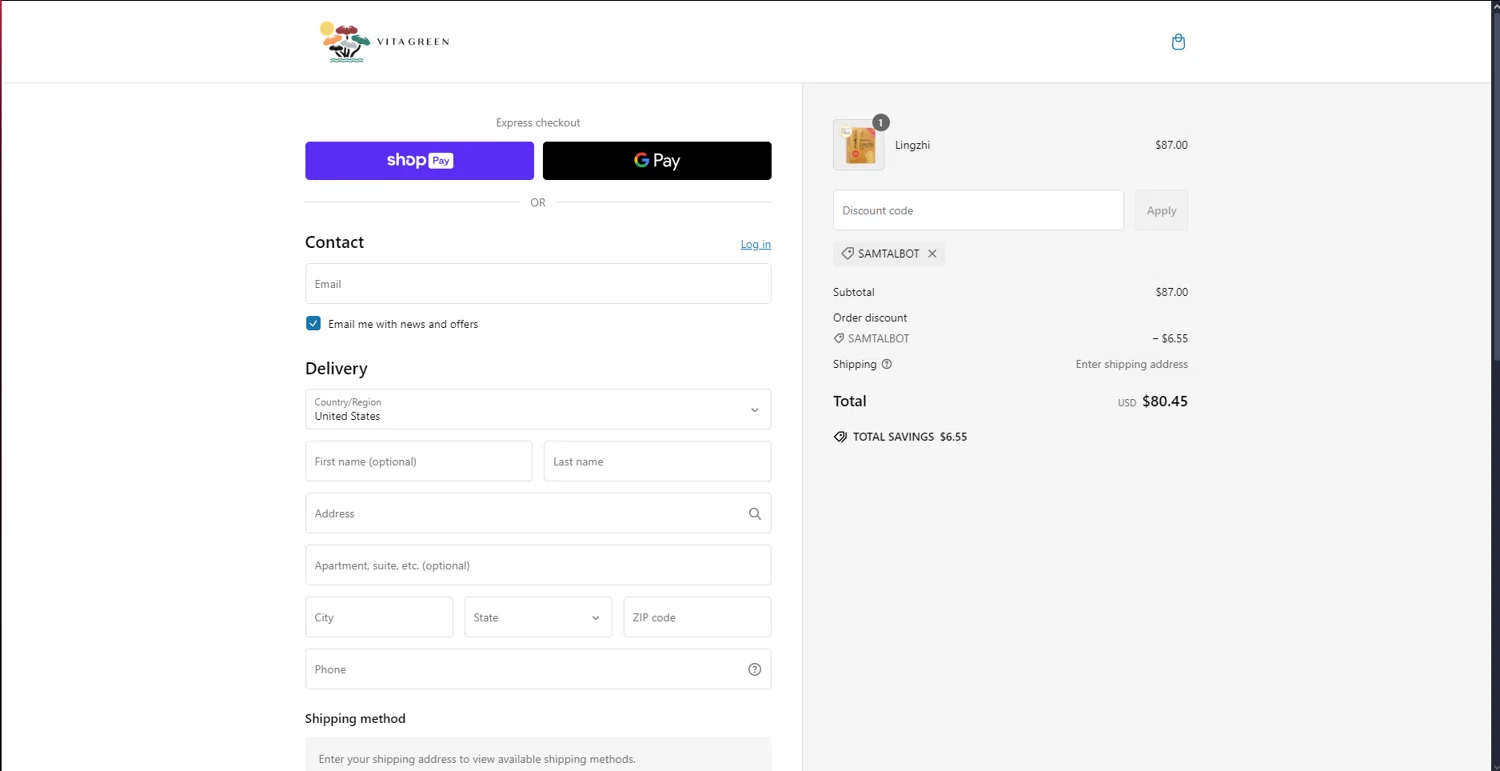Image resolution: width=1500 pixels, height=771 pixels.
Task: Click the $80.45 total amount
Action: pos(1165,402)
